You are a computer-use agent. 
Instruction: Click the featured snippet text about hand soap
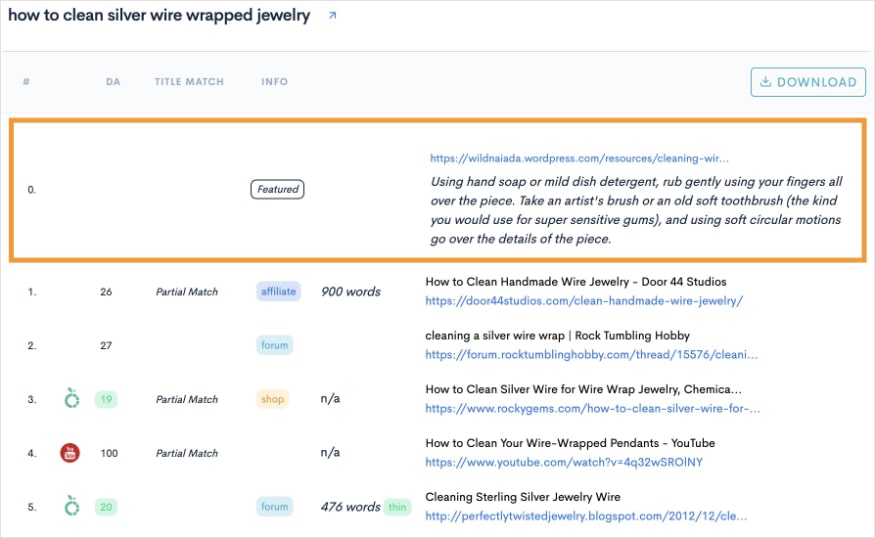point(636,210)
